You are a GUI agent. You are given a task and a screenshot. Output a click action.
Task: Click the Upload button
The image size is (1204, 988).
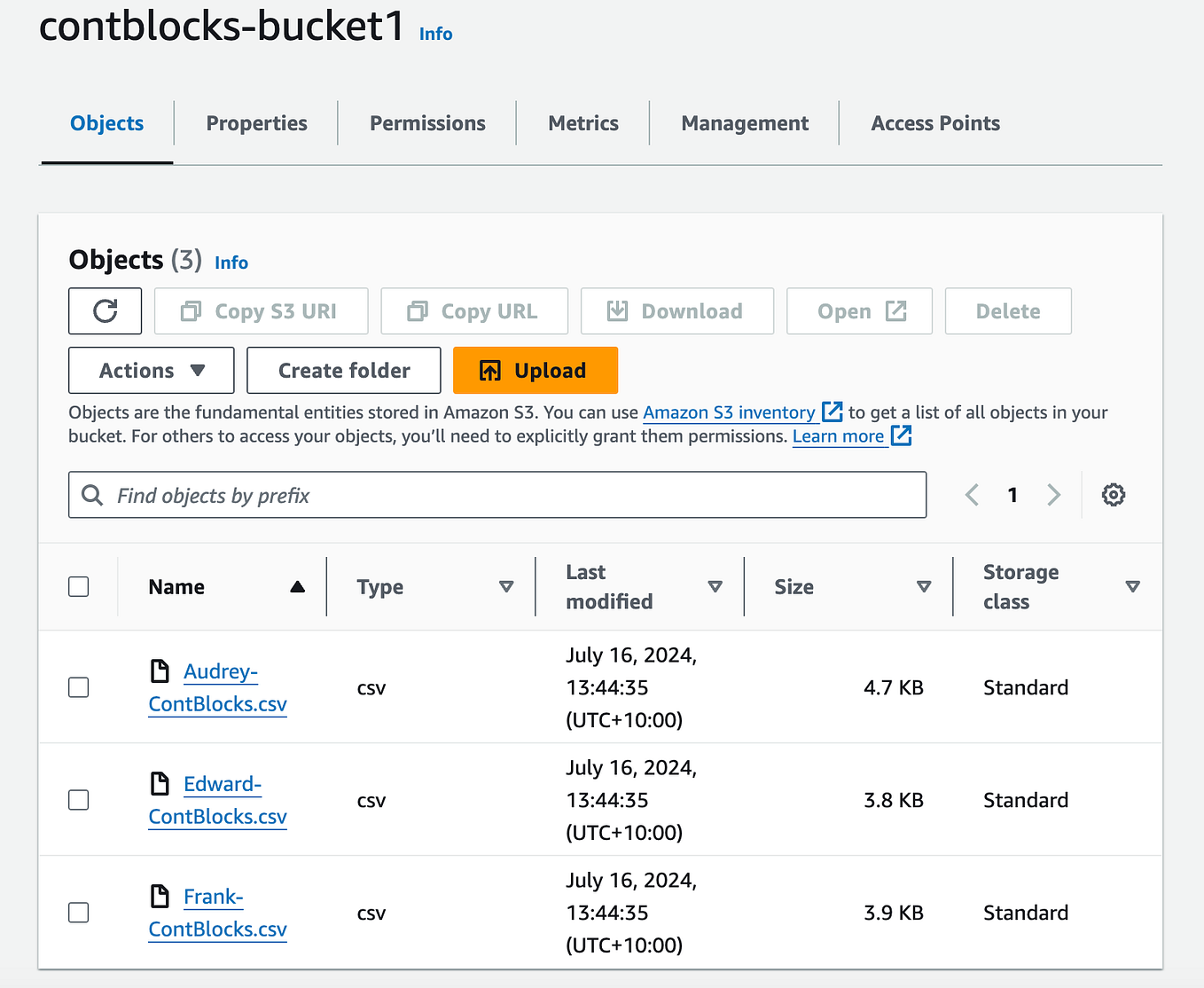click(x=536, y=370)
